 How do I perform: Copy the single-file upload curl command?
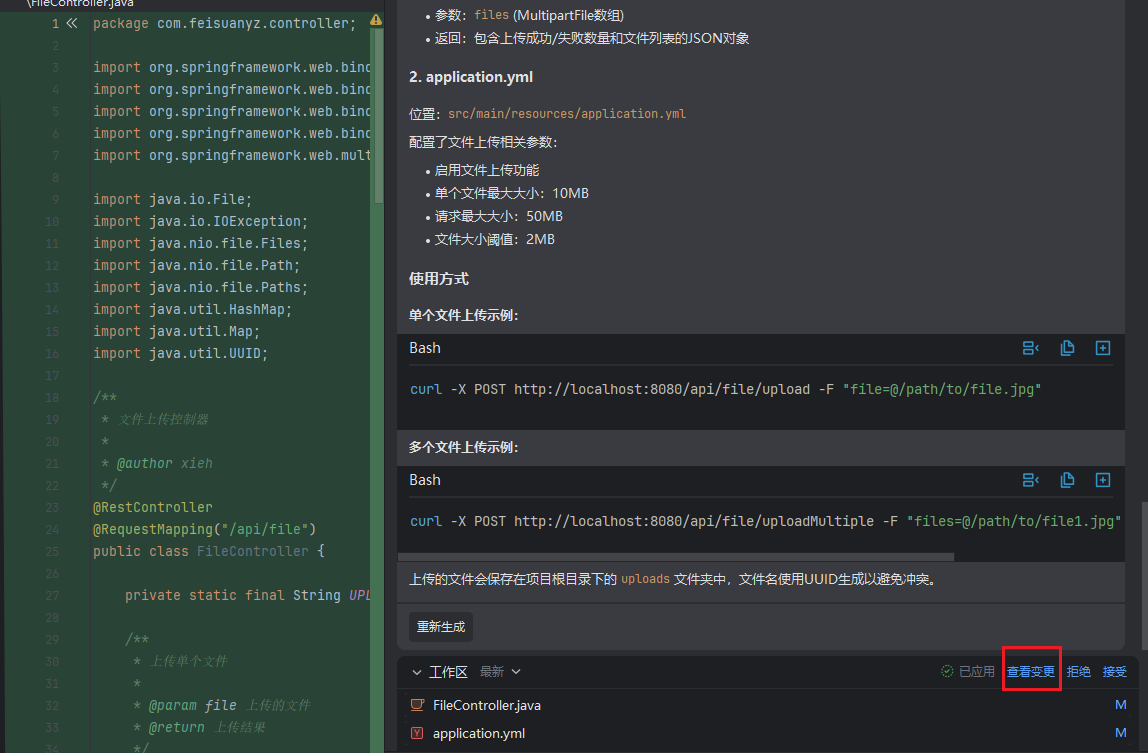(1067, 348)
